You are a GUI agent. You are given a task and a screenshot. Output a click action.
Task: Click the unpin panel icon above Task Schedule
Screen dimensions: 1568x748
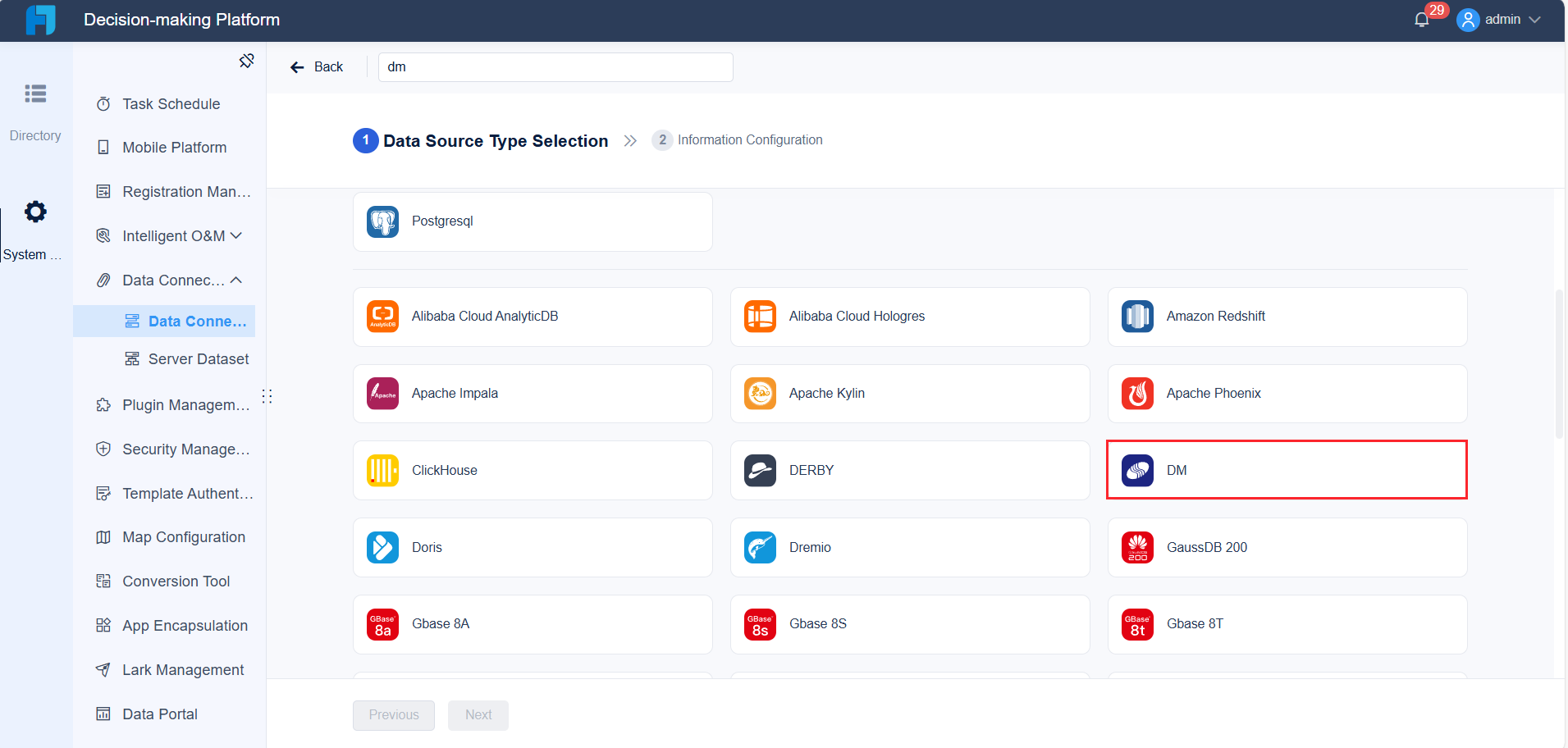click(246, 60)
